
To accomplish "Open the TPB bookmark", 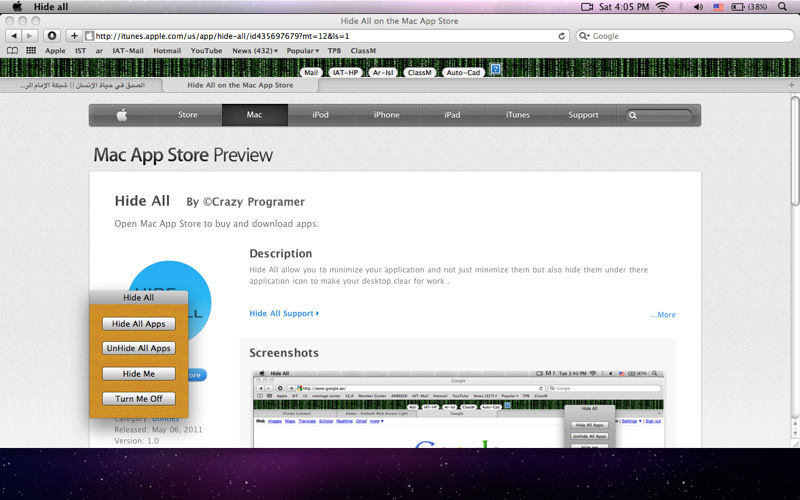I will tap(334, 51).
